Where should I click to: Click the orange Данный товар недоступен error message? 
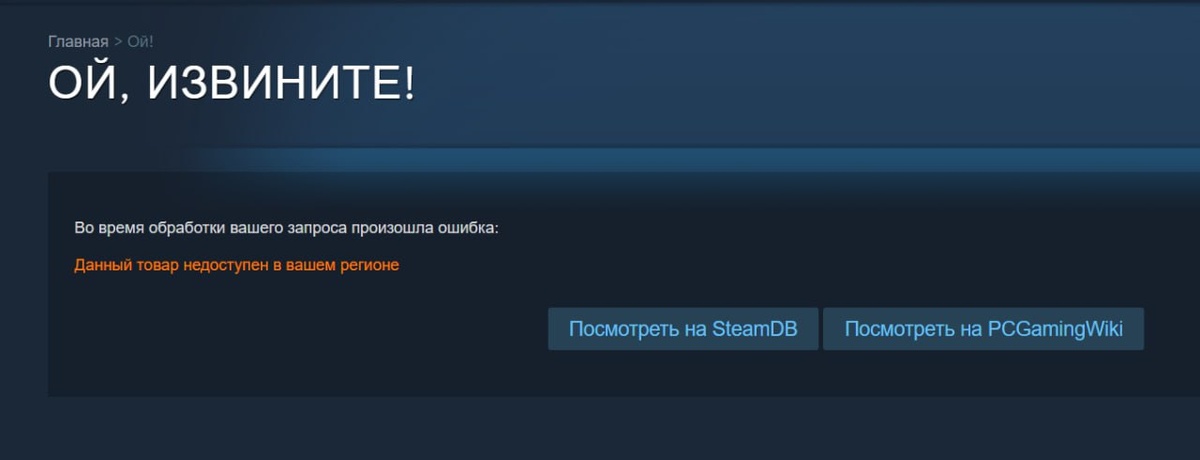click(x=237, y=266)
